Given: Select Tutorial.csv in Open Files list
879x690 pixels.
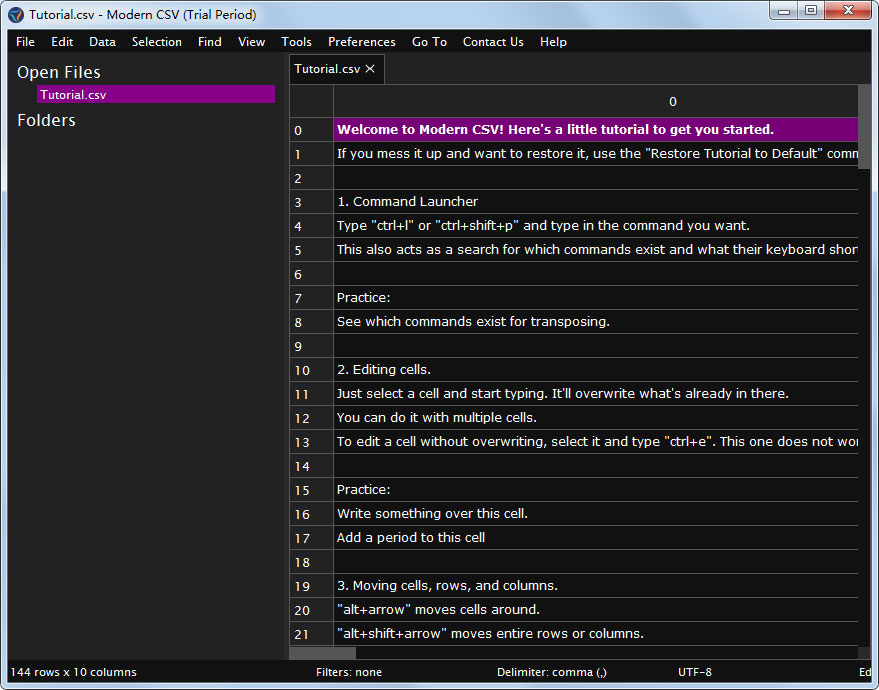Looking at the screenshot, I should tap(155, 95).
